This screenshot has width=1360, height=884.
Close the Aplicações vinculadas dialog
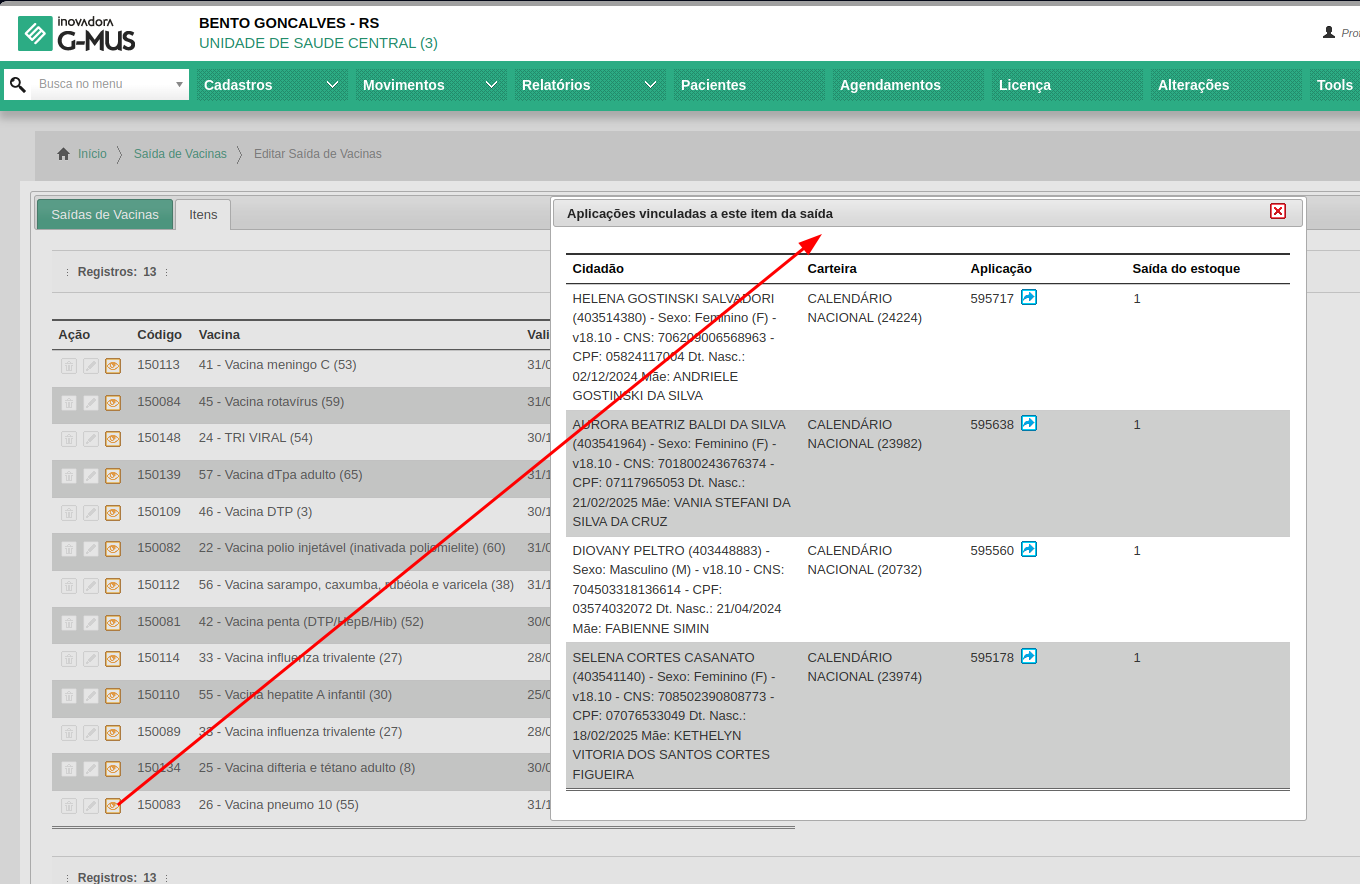coord(1278,211)
